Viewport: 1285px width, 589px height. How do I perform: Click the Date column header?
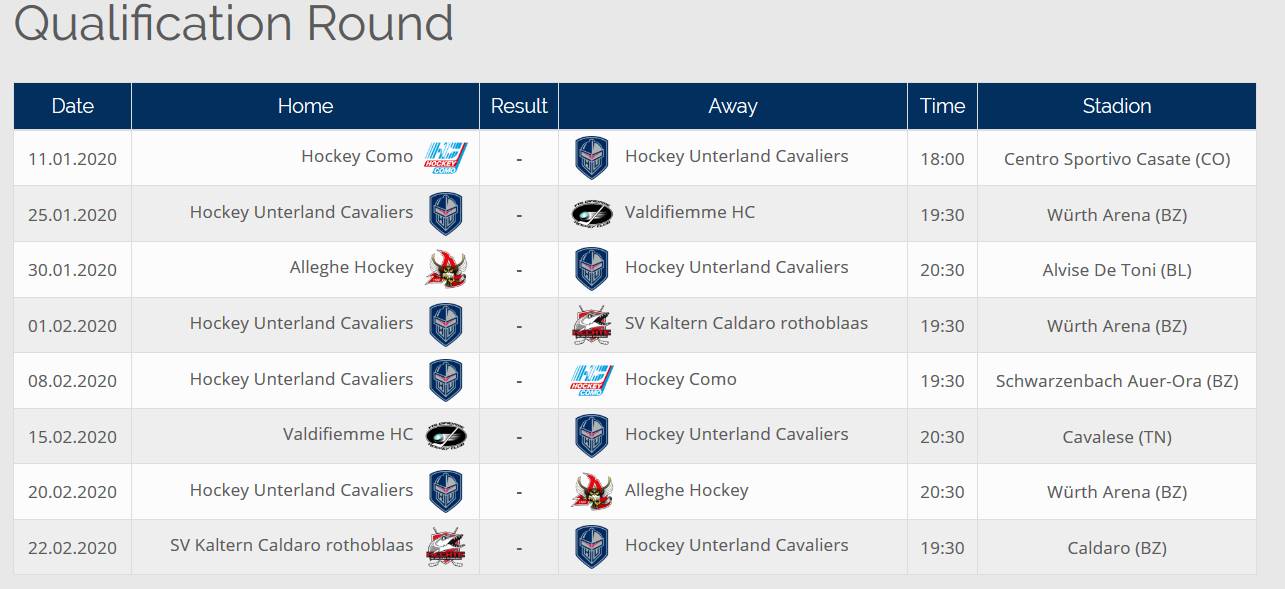point(72,106)
